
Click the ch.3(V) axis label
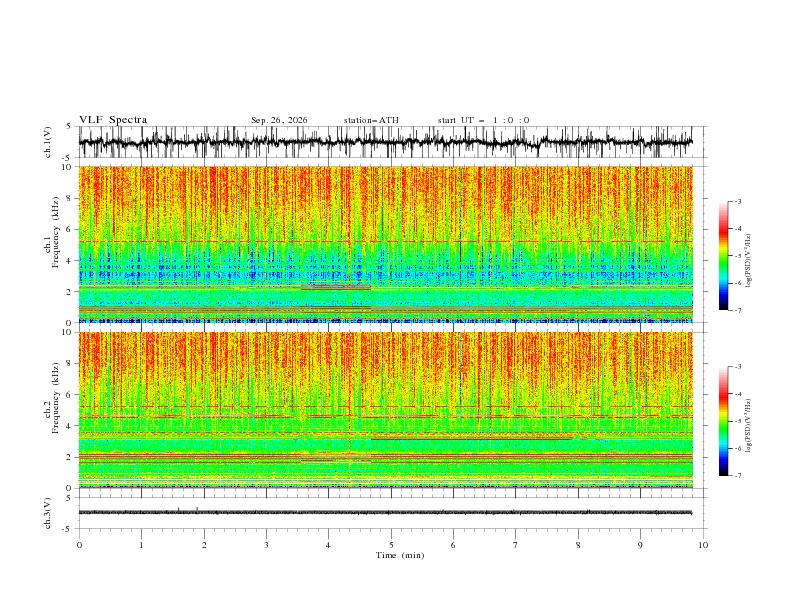[47, 513]
